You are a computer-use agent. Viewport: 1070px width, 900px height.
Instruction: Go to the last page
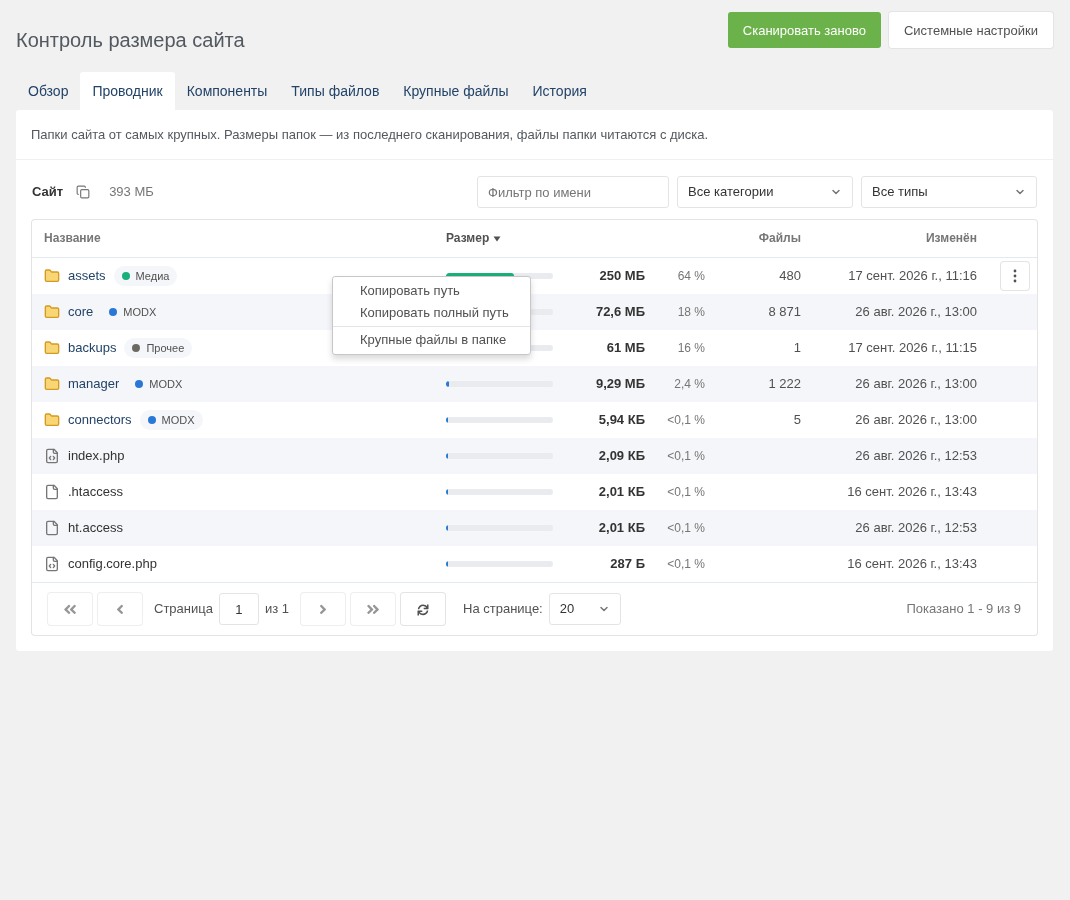(373, 609)
